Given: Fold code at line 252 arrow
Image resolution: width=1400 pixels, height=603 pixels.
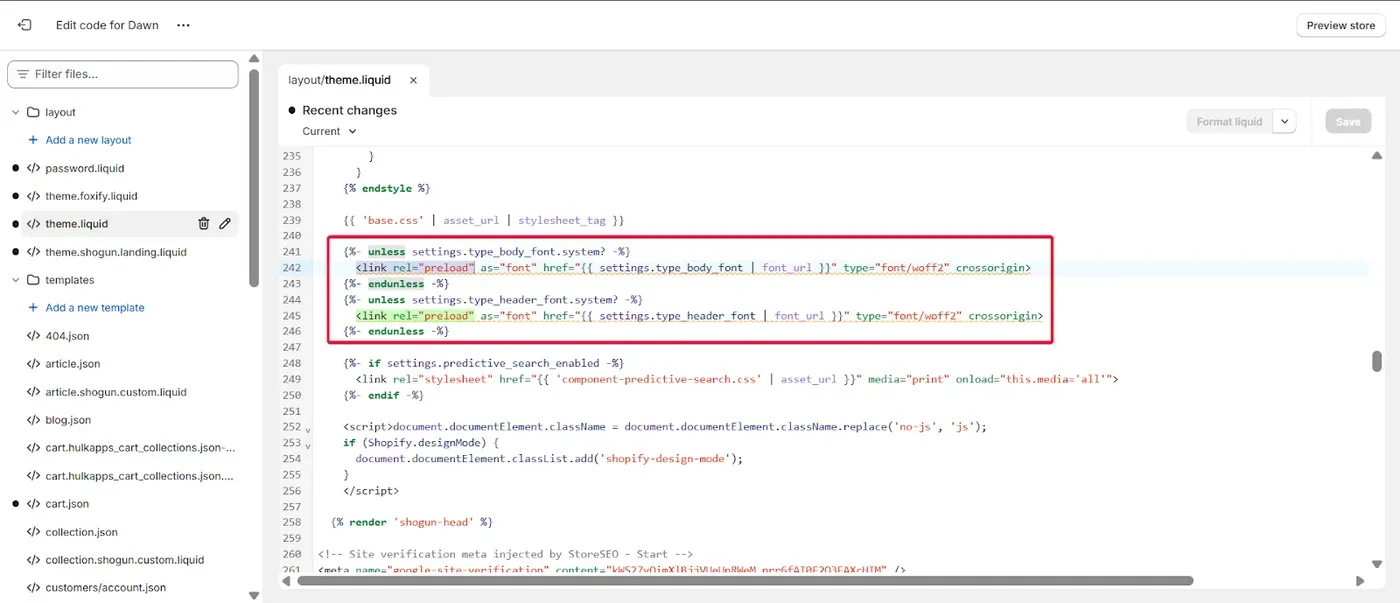Looking at the screenshot, I should tap(307, 430).
